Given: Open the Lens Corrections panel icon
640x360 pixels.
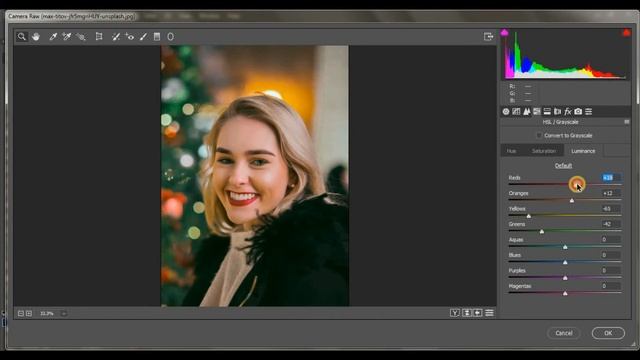Looking at the screenshot, I should 557,111.
